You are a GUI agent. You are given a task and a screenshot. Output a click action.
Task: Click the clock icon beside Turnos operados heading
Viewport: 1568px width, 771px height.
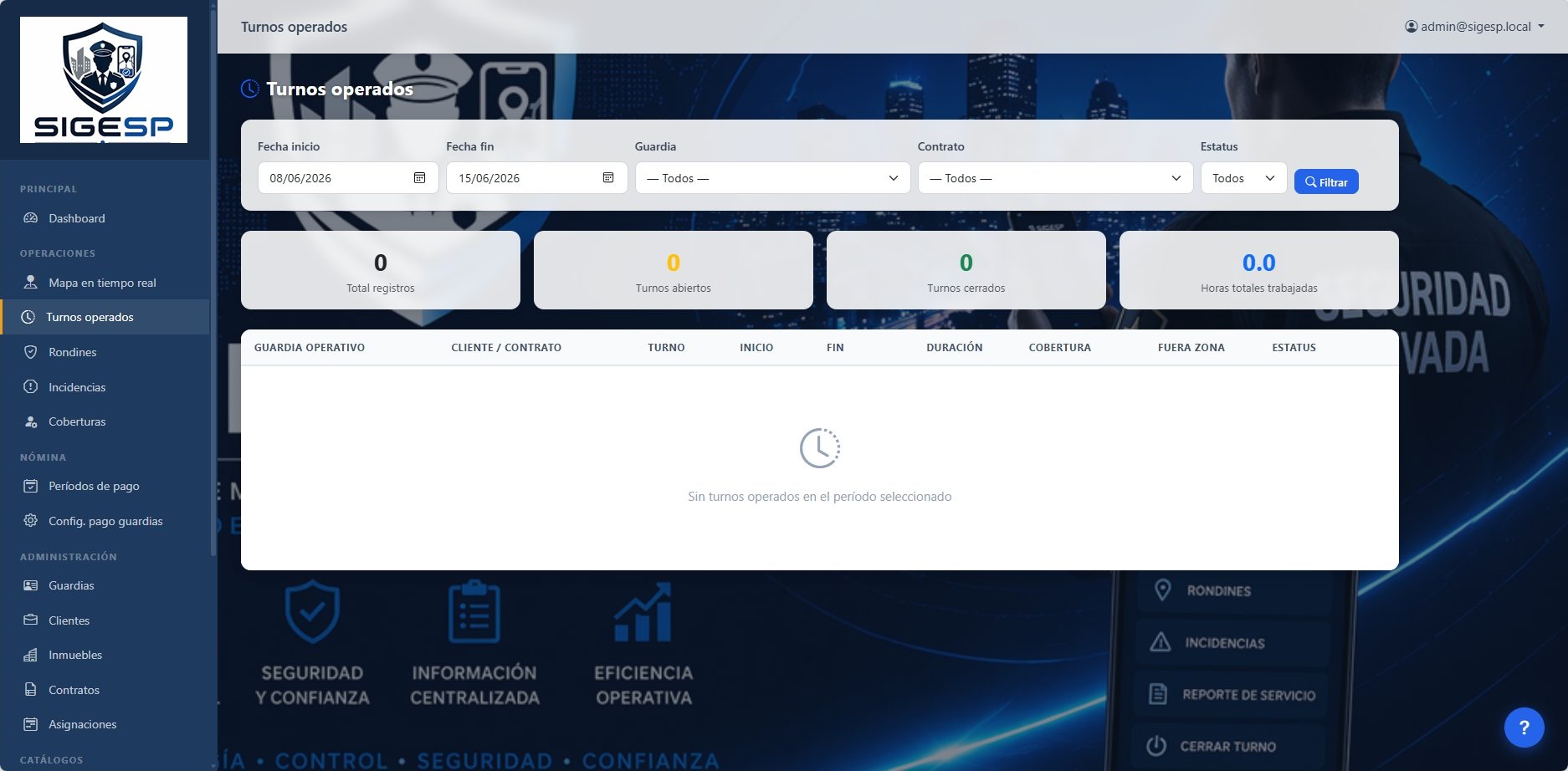tap(250, 89)
